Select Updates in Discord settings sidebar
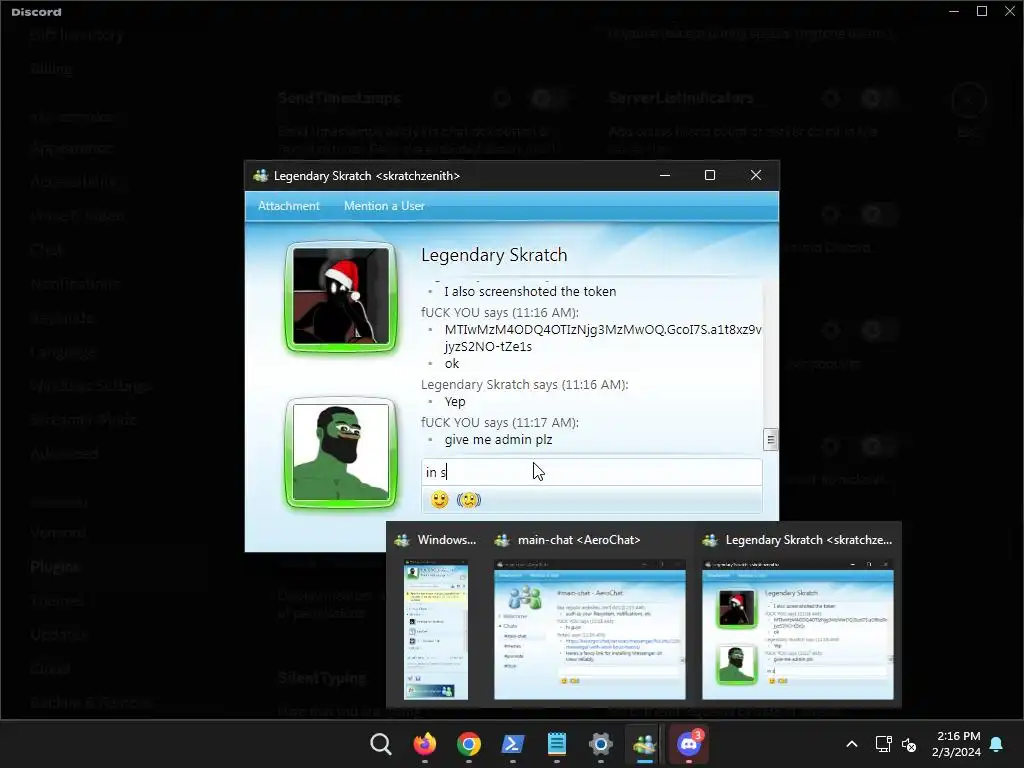Viewport: 1024px width, 768px height. [x=58, y=634]
